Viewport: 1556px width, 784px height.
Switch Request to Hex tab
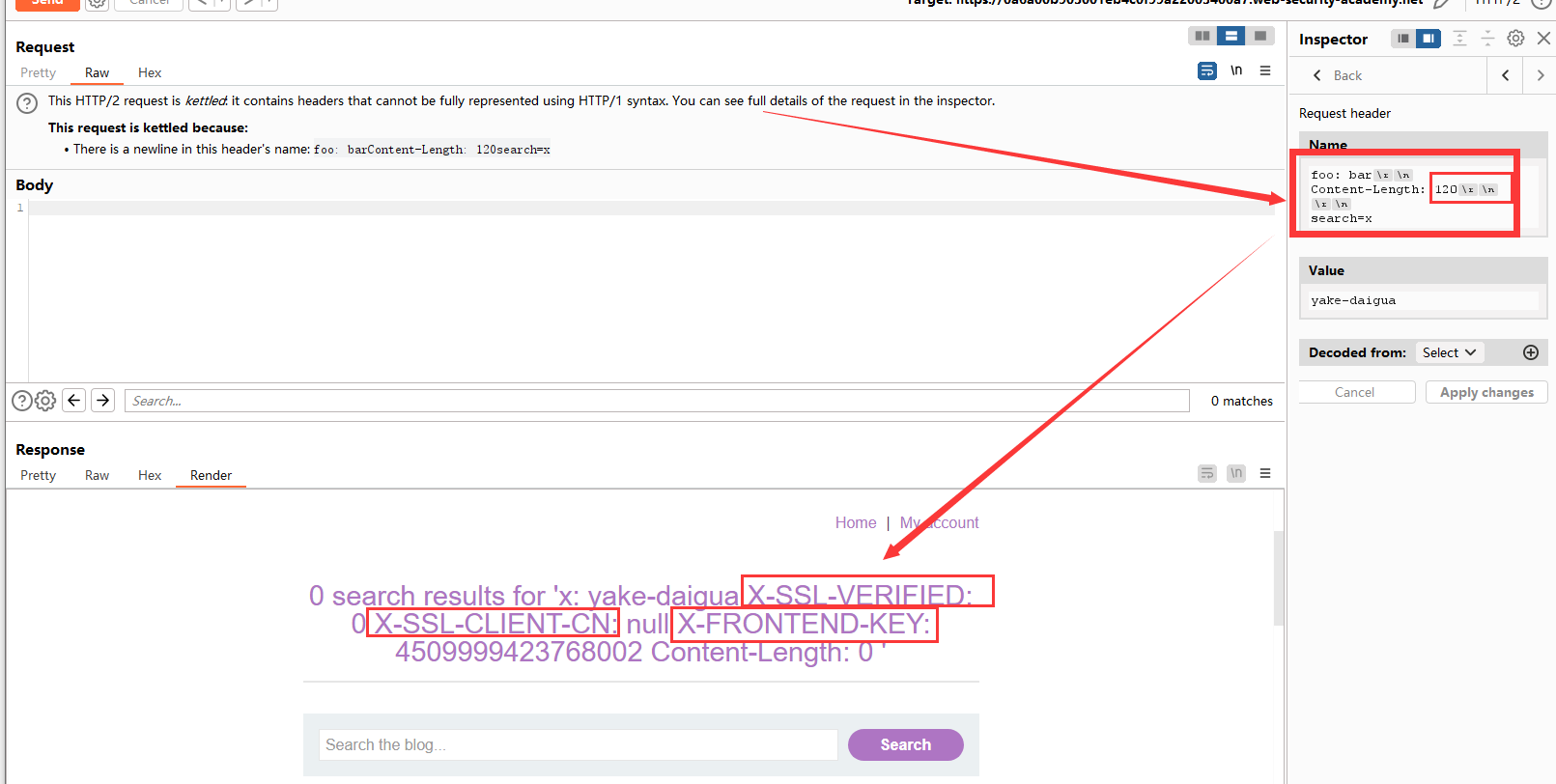tap(150, 72)
